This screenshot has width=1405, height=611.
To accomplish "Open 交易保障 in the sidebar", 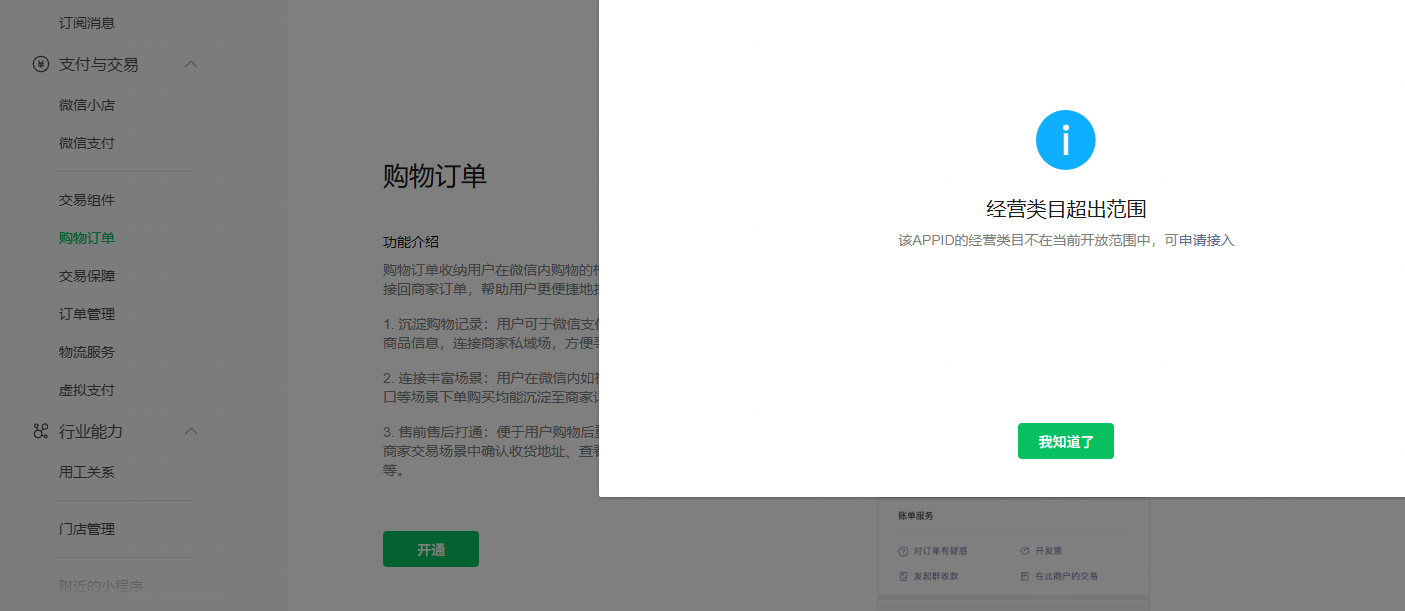I will (x=87, y=276).
